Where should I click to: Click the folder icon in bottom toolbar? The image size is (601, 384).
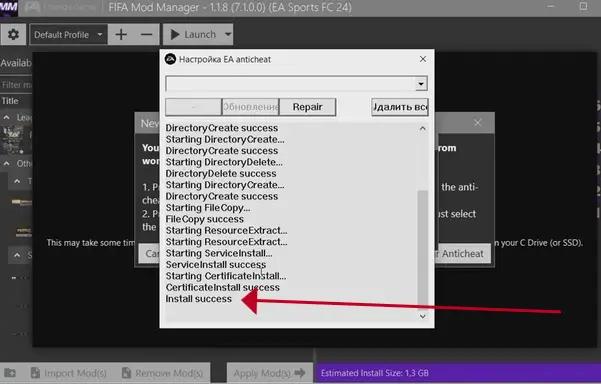10,373
